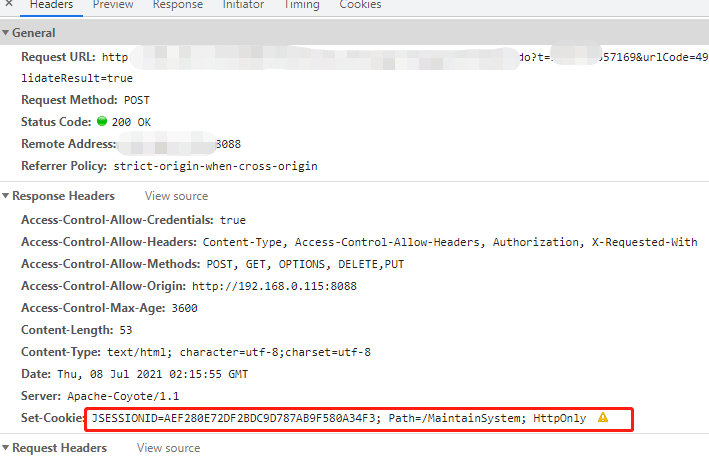Select Content-Length value 53
The image size is (709, 464).
[x=126, y=330]
